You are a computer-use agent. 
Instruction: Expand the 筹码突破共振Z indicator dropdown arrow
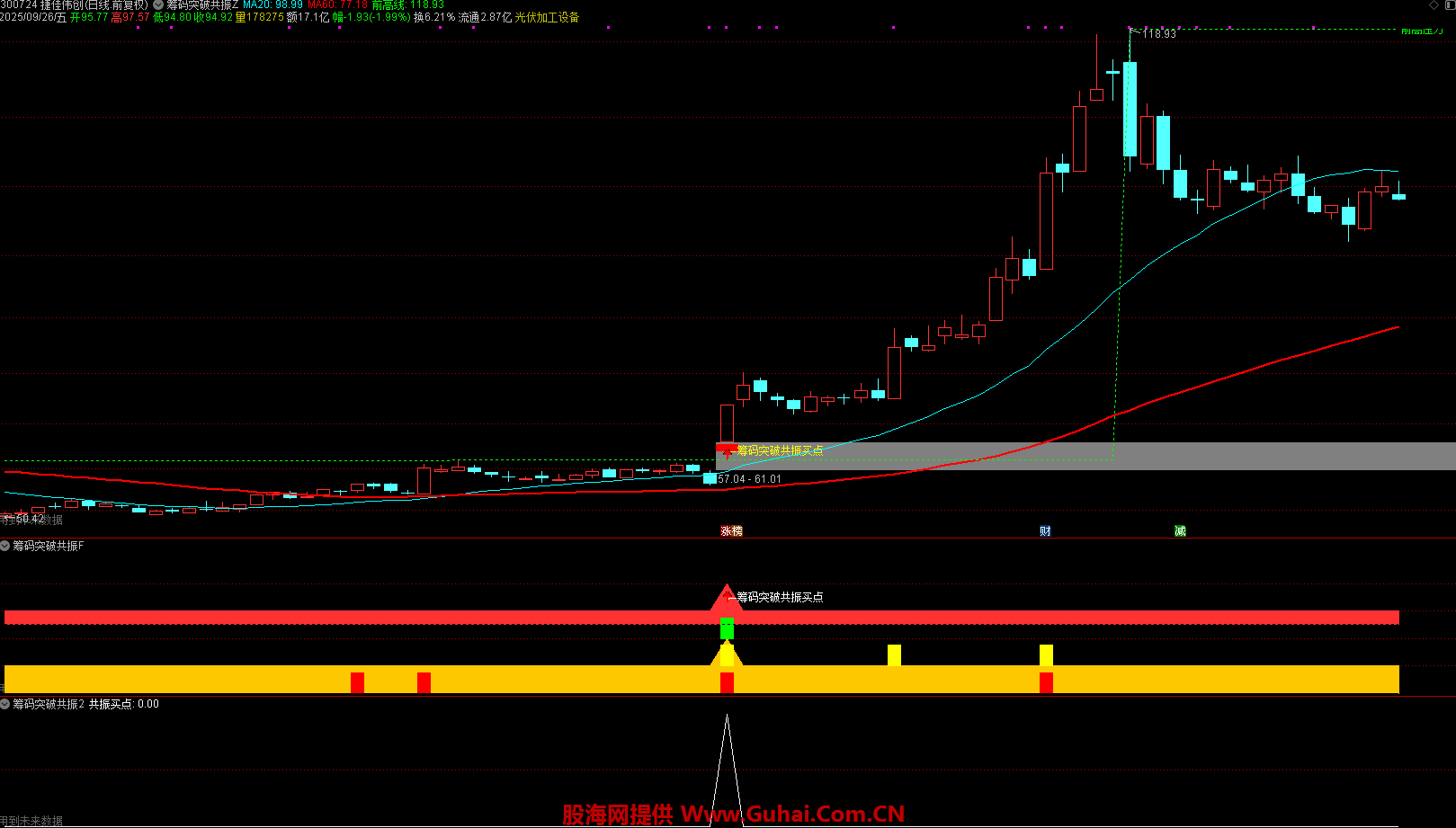click(x=158, y=5)
